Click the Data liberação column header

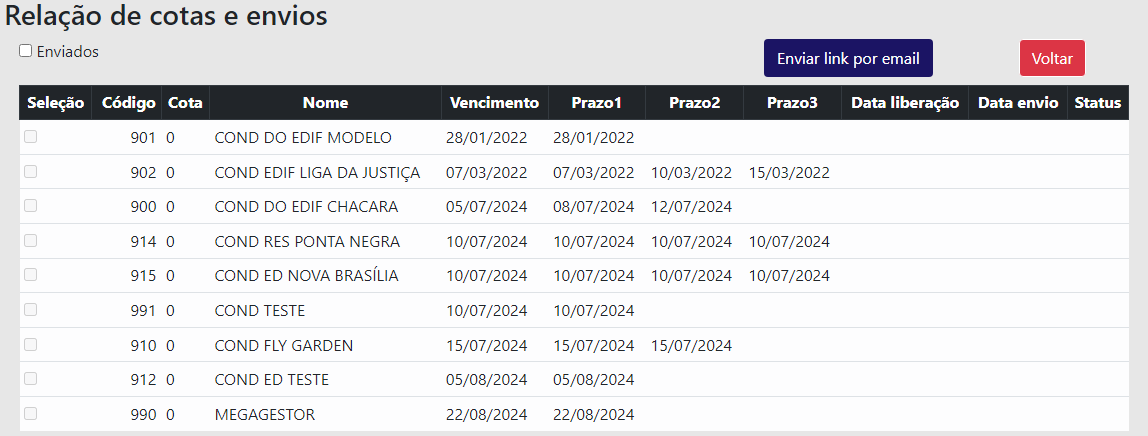tap(905, 102)
